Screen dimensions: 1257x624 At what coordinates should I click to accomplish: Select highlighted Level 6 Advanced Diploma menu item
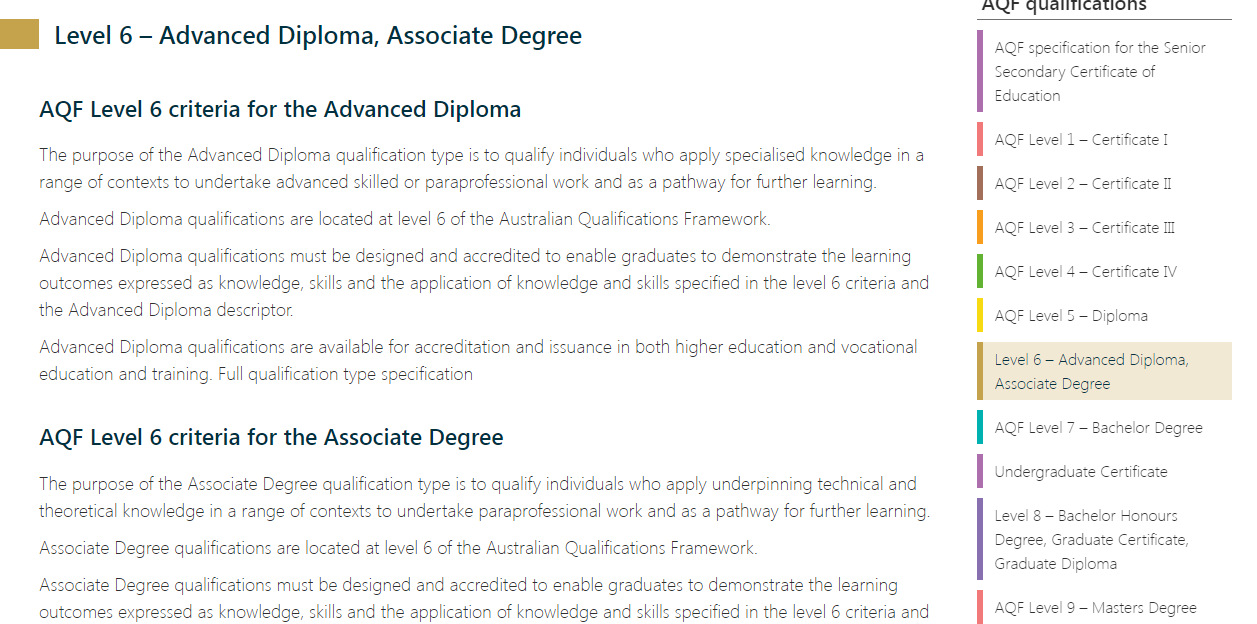tap(1104, 371)
